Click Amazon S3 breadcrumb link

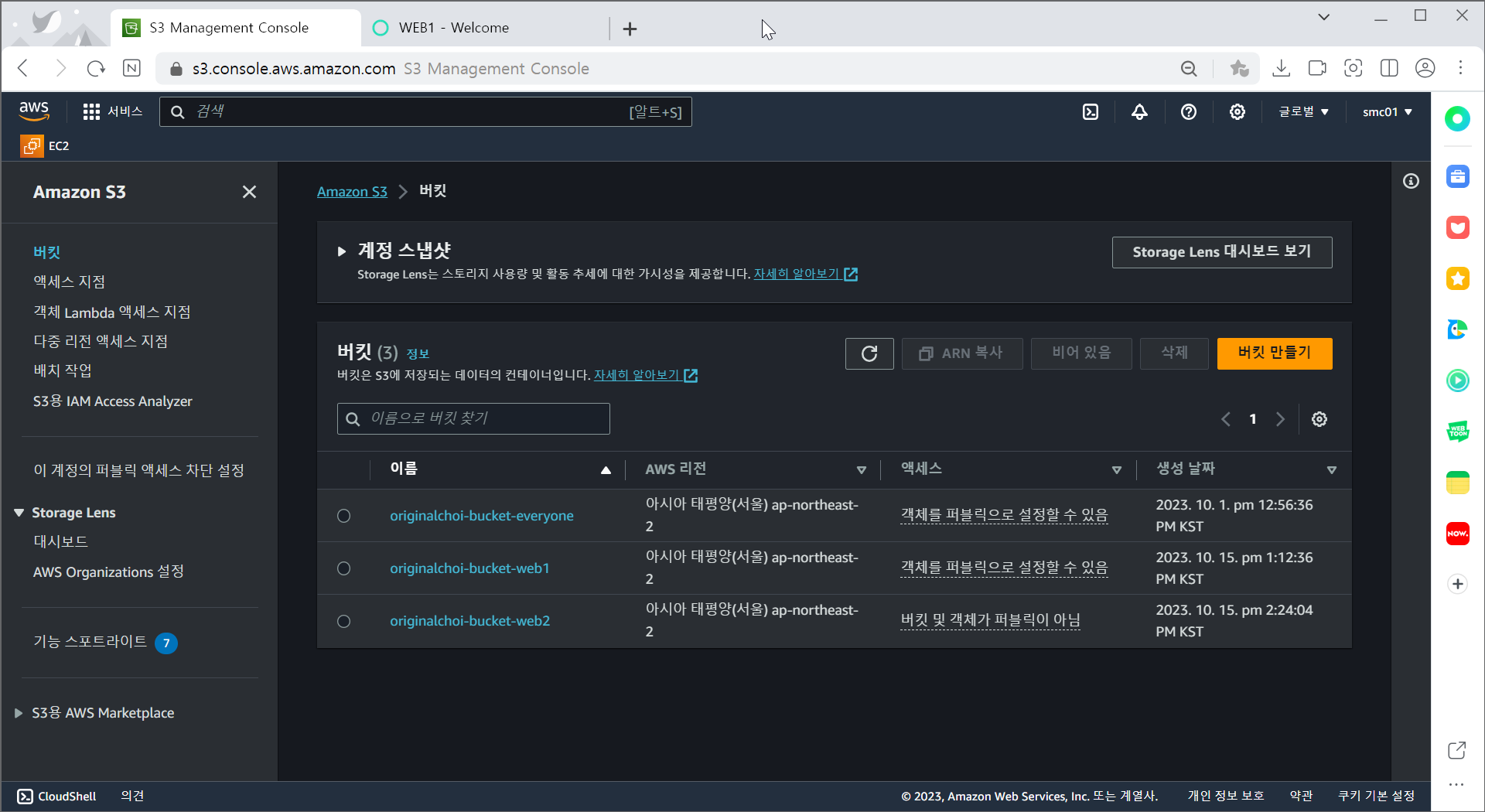click(x=352, y=192)
